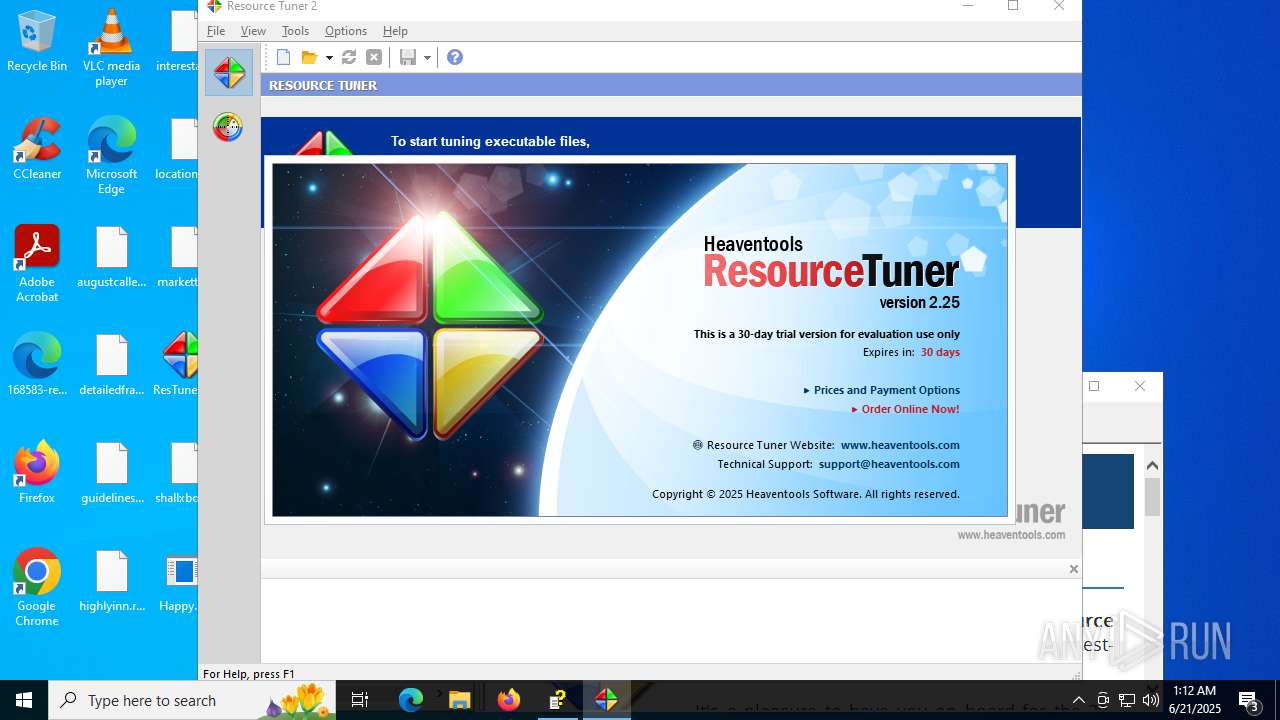Click the 'For Help, press F1' status text

[249, 674]
